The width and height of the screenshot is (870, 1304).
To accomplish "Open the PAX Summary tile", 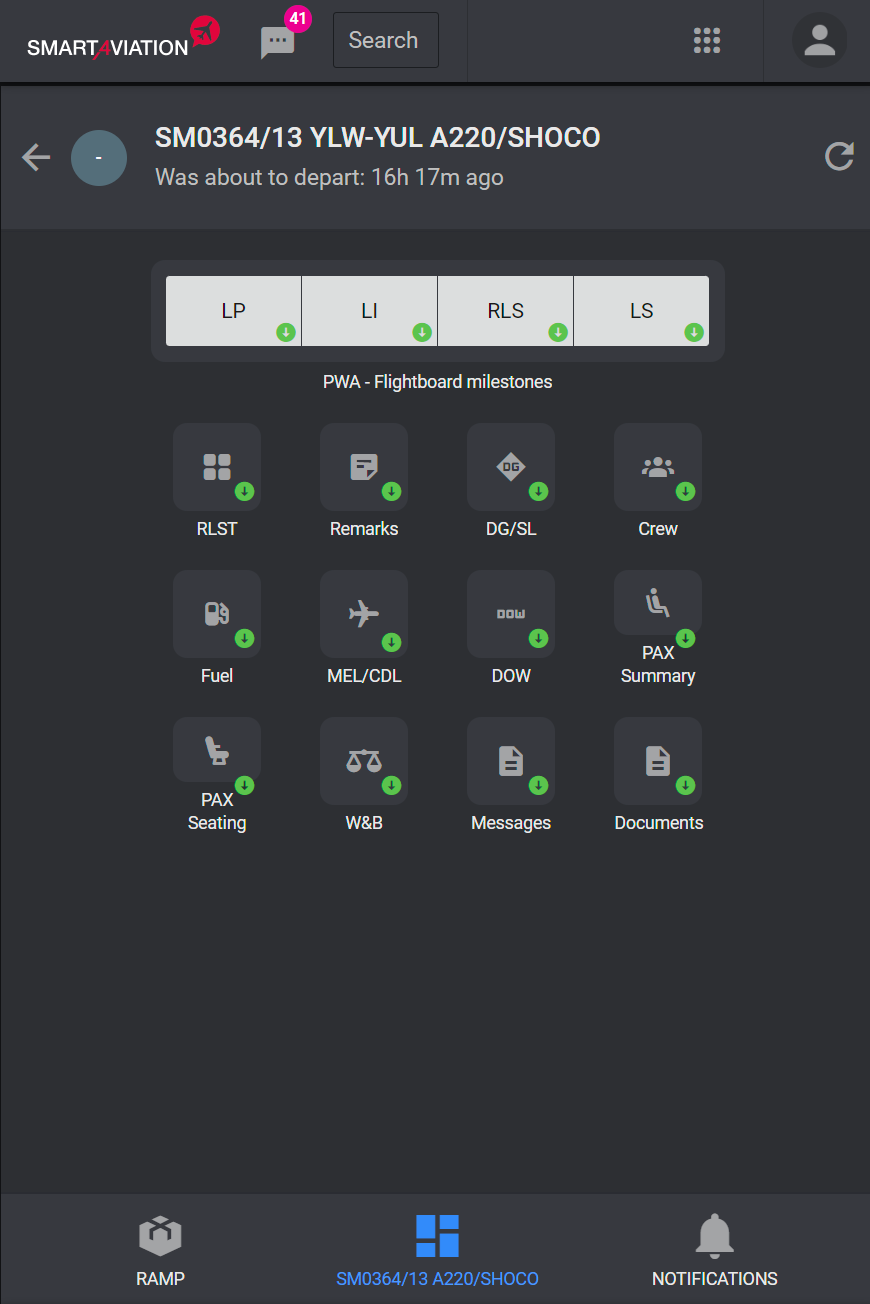I will pos(658,603).
